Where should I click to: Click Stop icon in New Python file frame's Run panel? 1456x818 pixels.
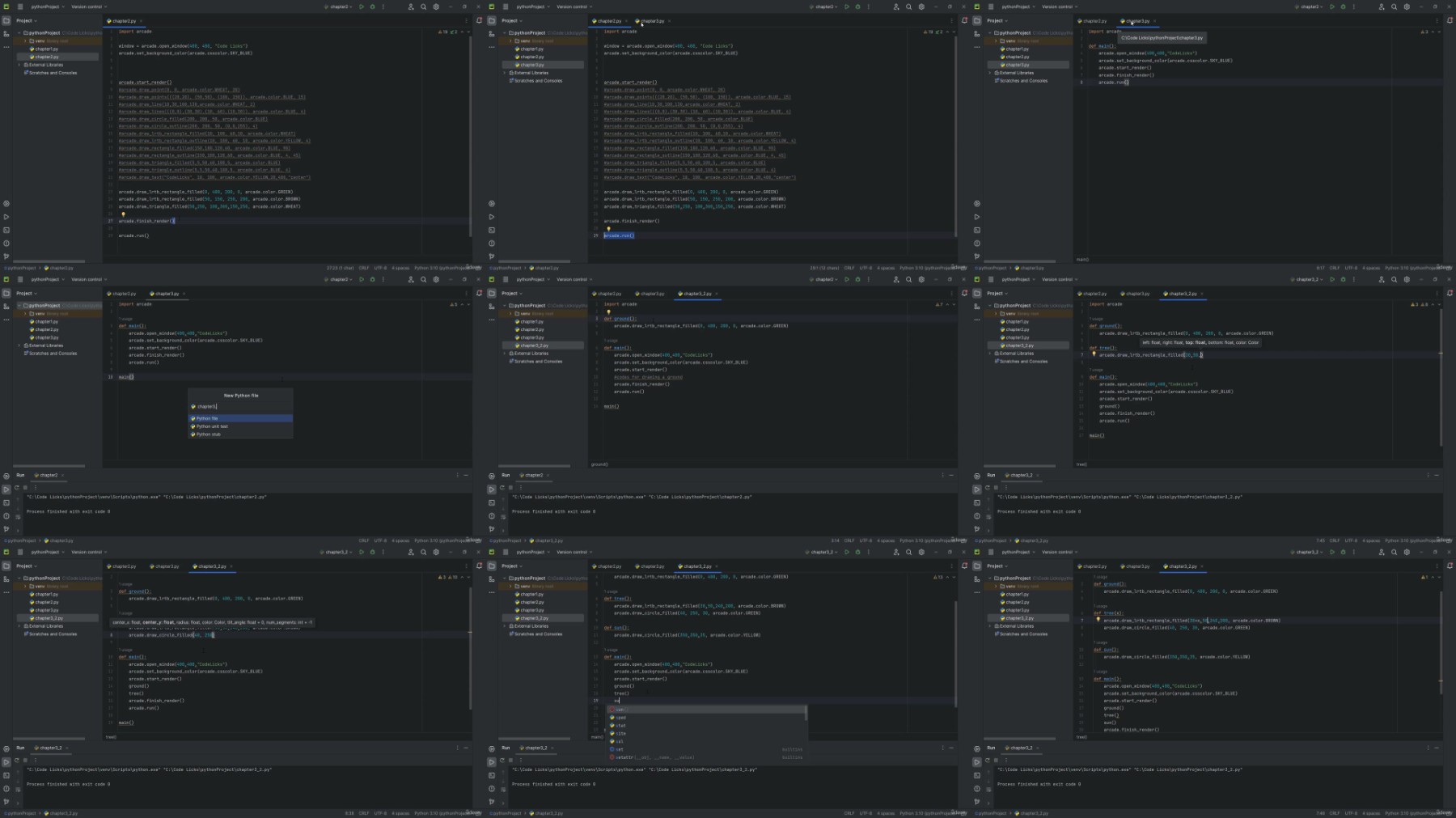pos(25,488)
